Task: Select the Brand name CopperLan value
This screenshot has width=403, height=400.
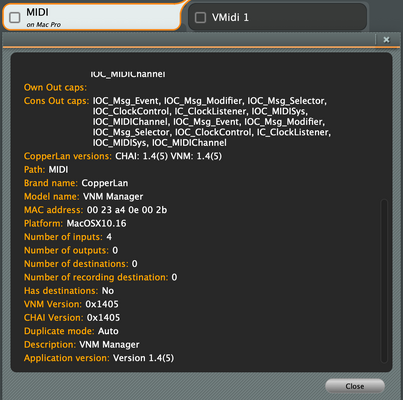Action: tap(105, 183)
